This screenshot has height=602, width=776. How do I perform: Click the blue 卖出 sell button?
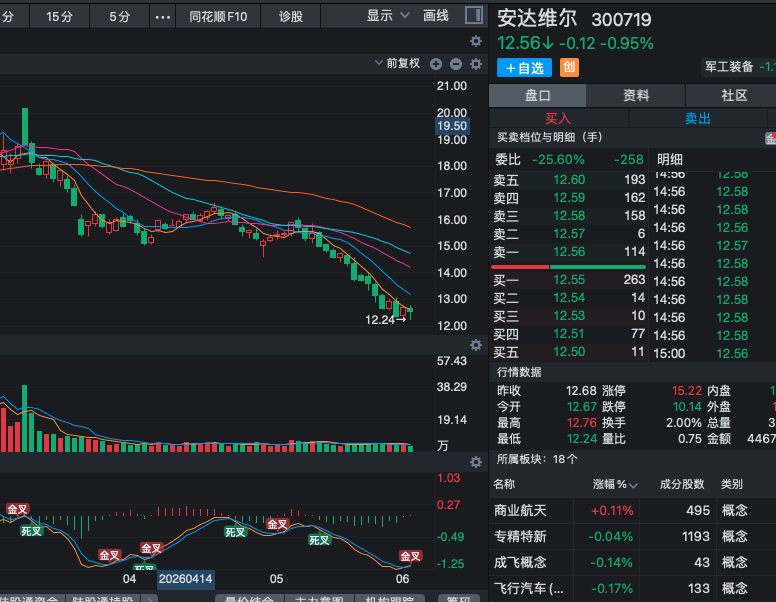pyautogui.click(x=697, y=118)
